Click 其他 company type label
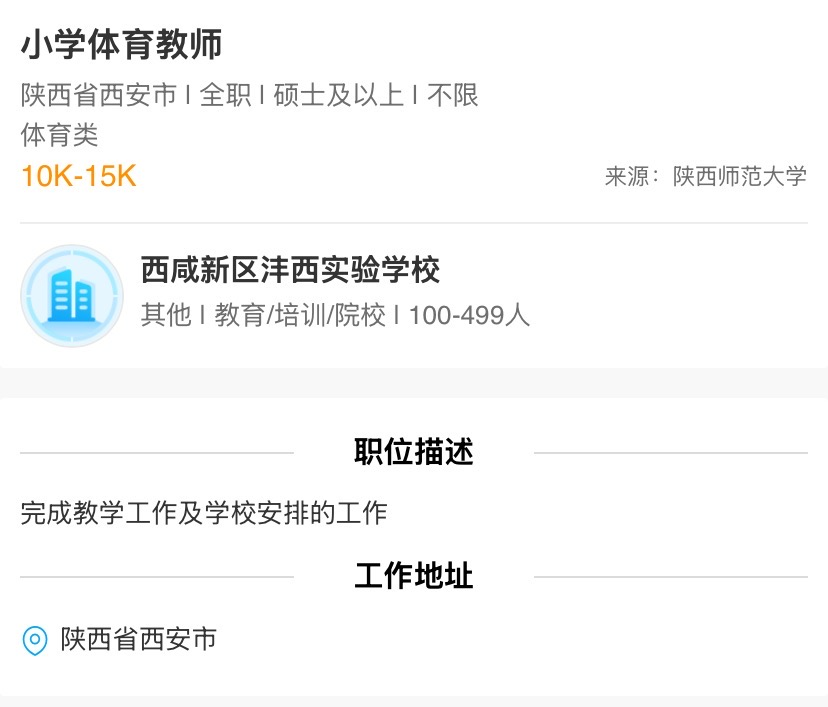Viewport: 828px width, 707px height. (166, 315)
